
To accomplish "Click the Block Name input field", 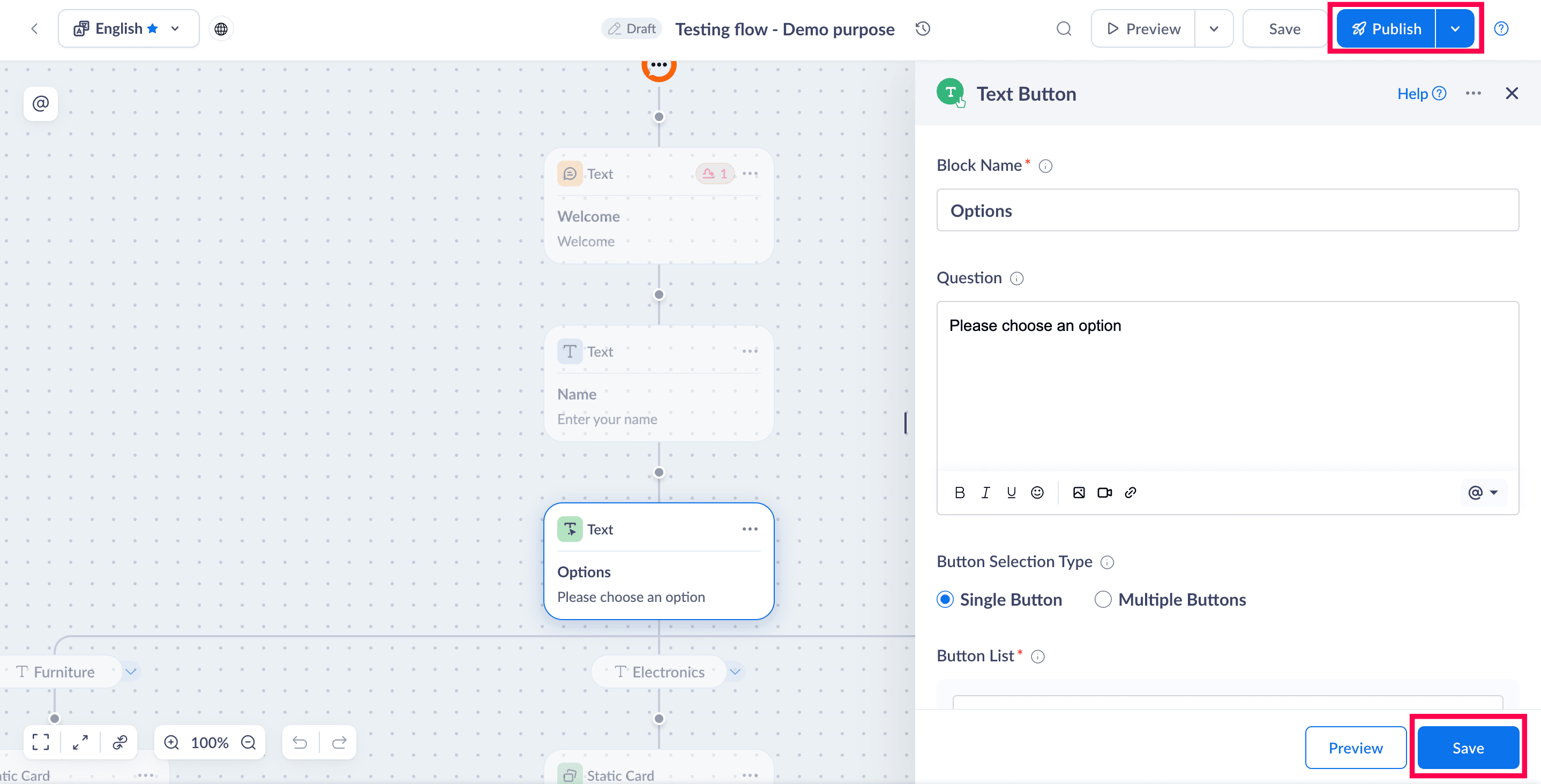I will click(1227, 210).
